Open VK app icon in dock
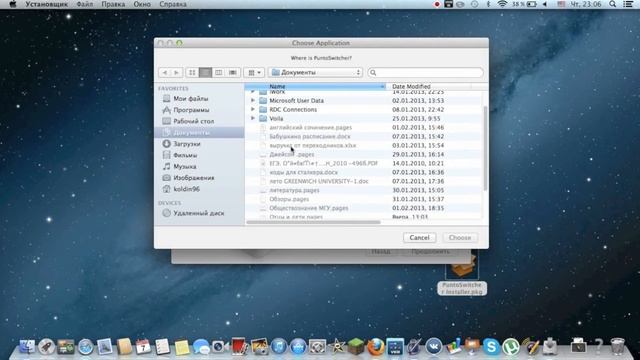 tap(433, 347)
